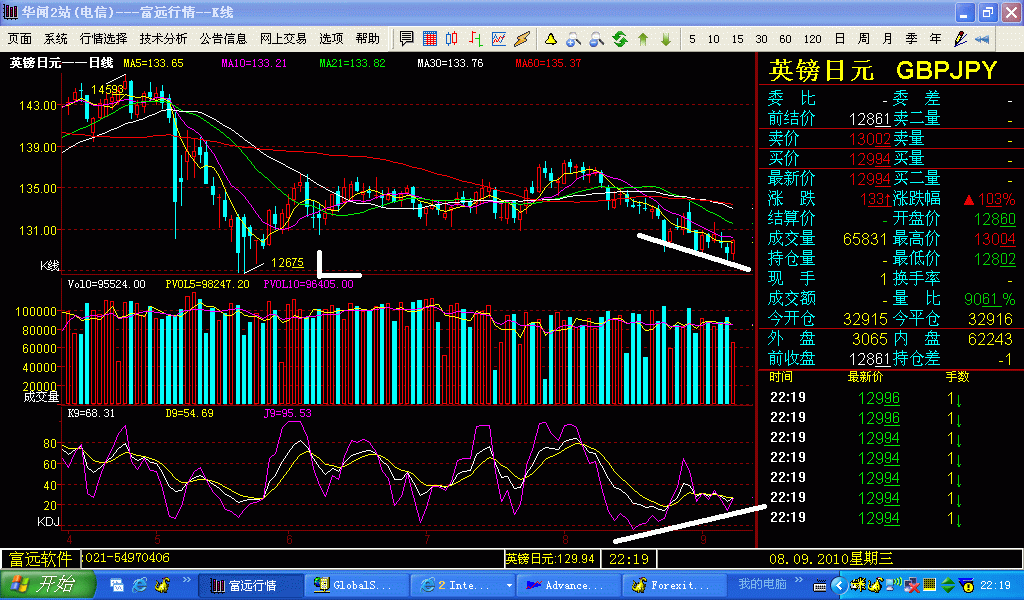Screen dimensions: 1024x600
Task: Show hidden tray icons arrow
Action: click(x=839, y=586)
